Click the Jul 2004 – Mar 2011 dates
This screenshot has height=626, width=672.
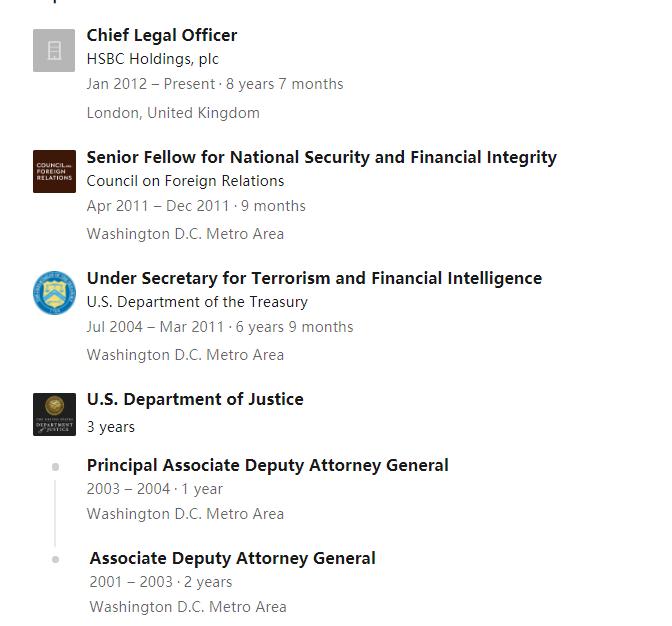(x=155, y=327)
